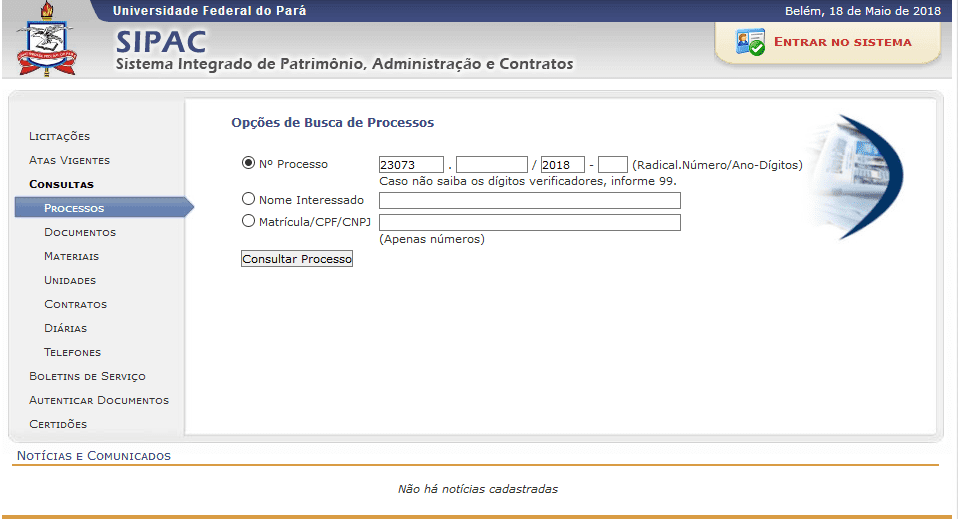Screen dimensions: 958x519
Task: Focus the Nome Interessado text field
Action: 529,200
